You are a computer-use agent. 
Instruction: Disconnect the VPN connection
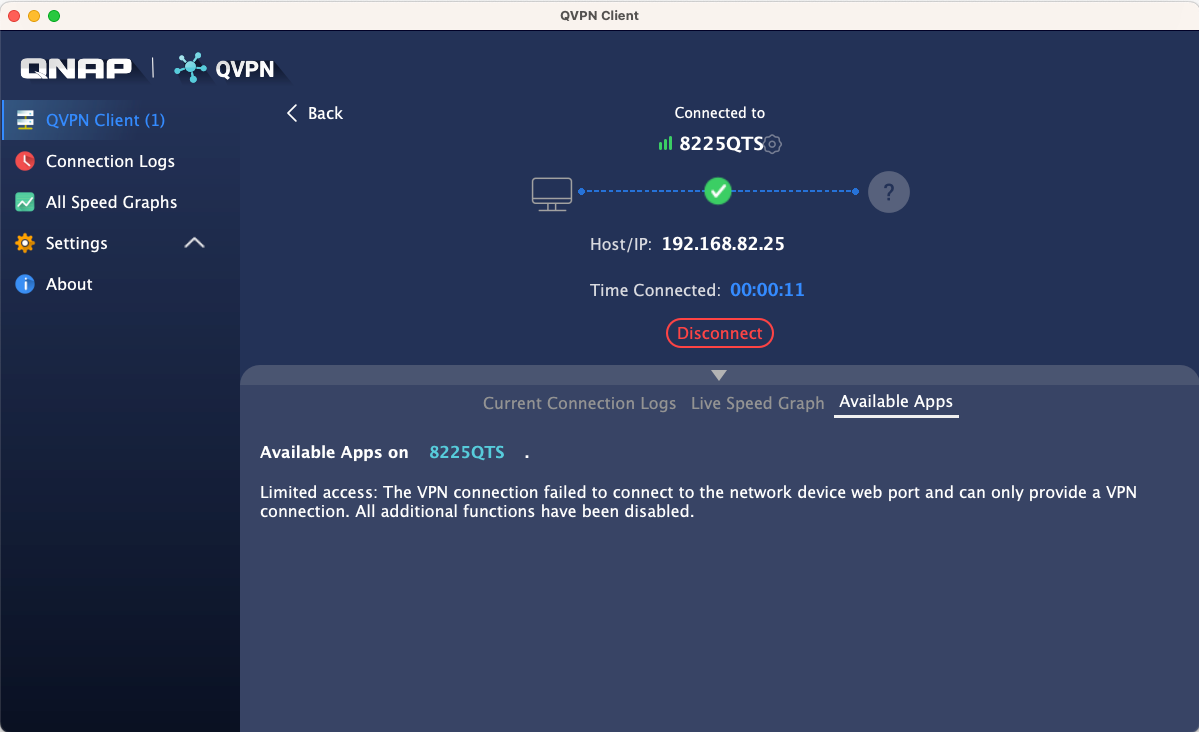(x=719, y=332)
